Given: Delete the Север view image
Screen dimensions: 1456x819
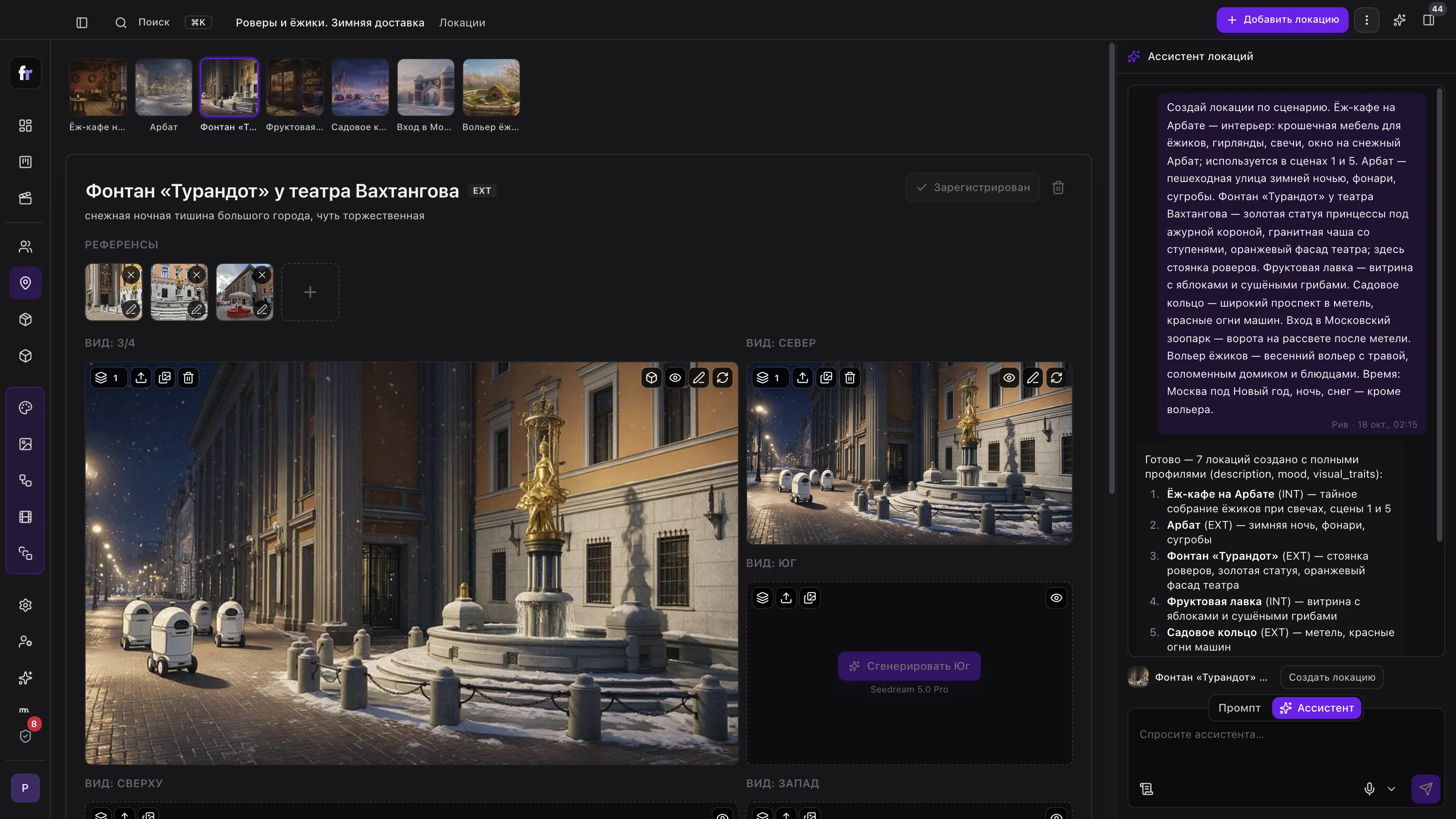Looking at the screenshot, I should [x=849, y=378].
